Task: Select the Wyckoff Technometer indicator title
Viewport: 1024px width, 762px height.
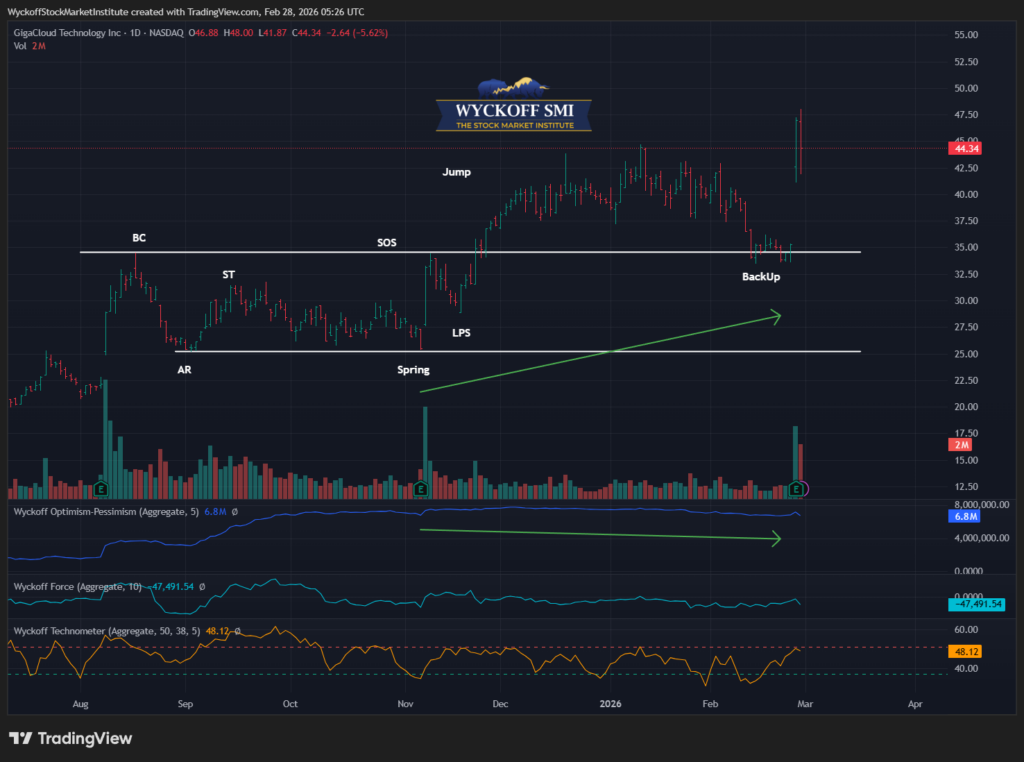Action: click(x=108, y=631)
